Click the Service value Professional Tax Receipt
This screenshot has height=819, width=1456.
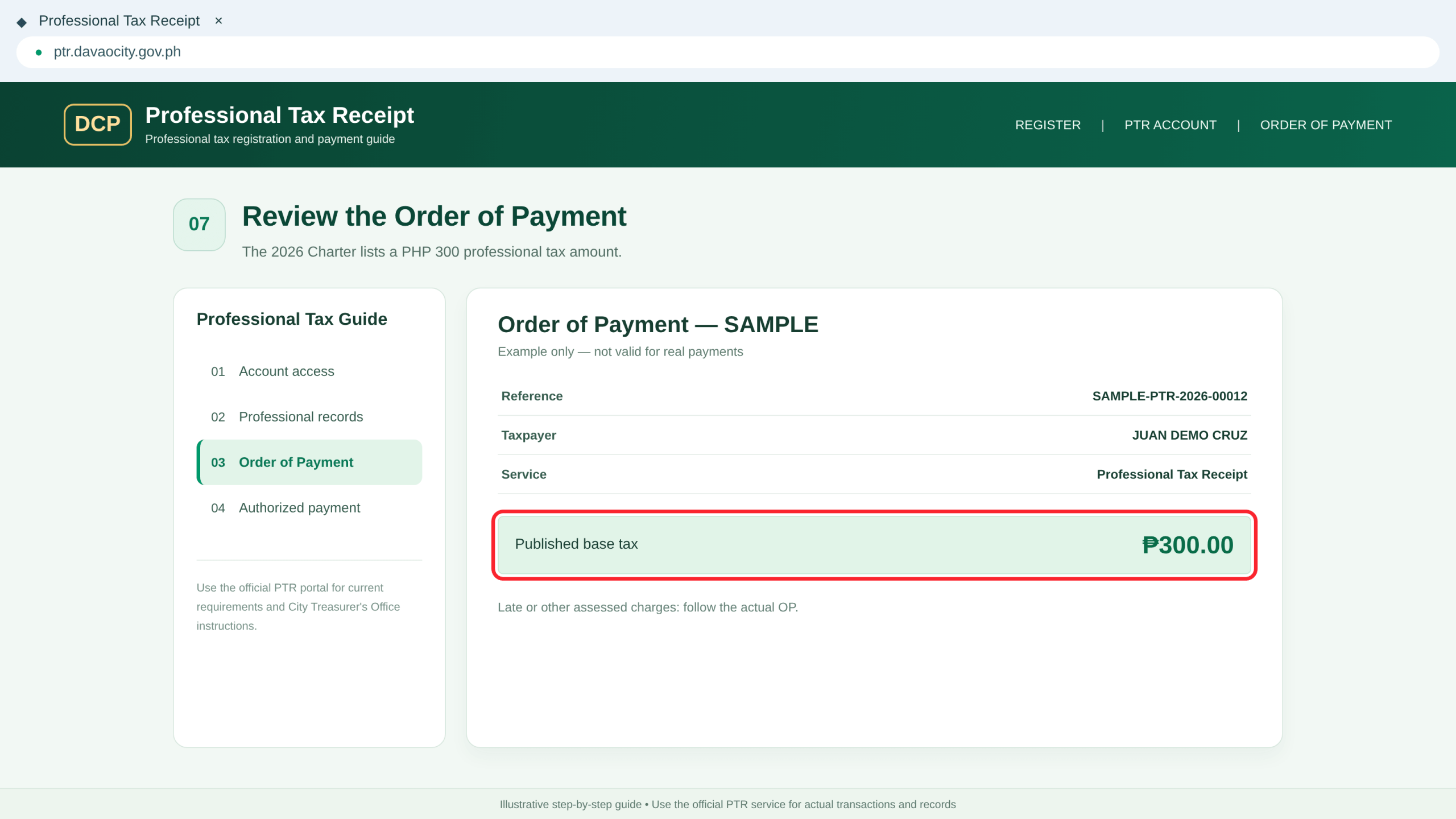point(1172,474)
